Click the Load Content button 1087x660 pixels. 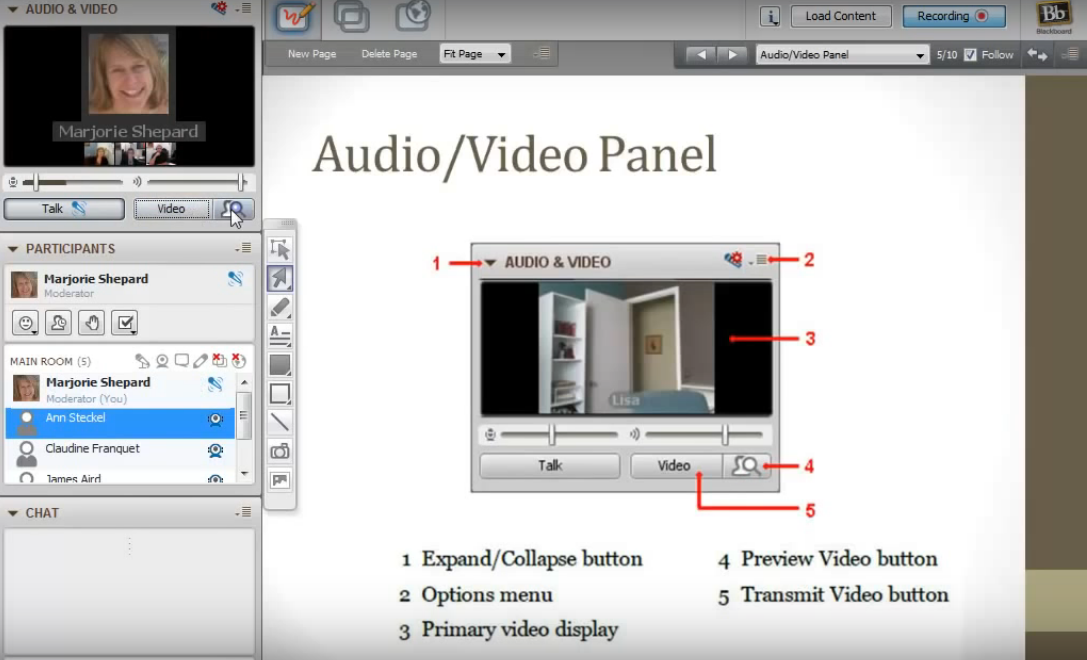pos(841,16)
